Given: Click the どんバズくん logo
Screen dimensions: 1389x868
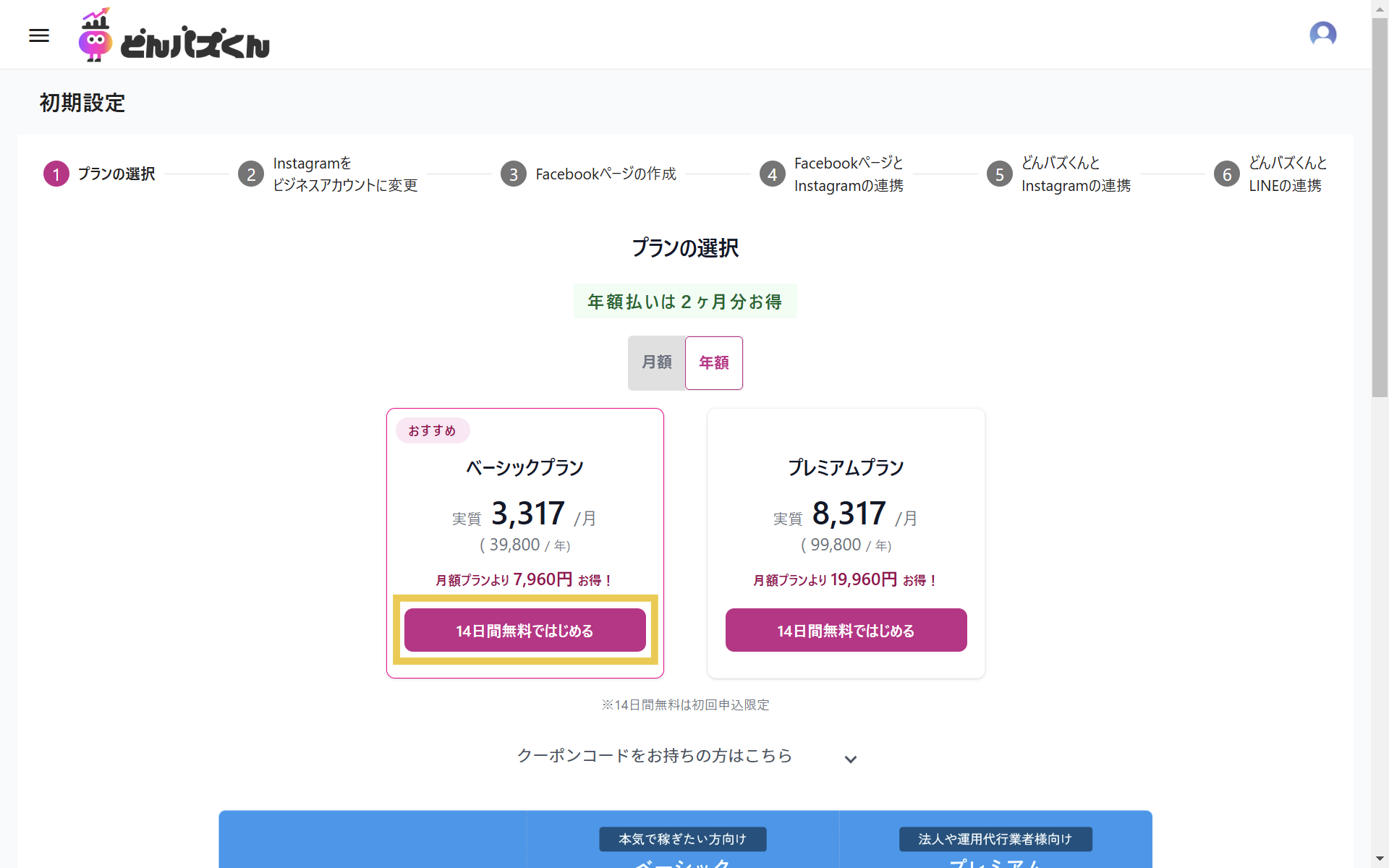Looking at the screenshot, I should coord(174,35).
